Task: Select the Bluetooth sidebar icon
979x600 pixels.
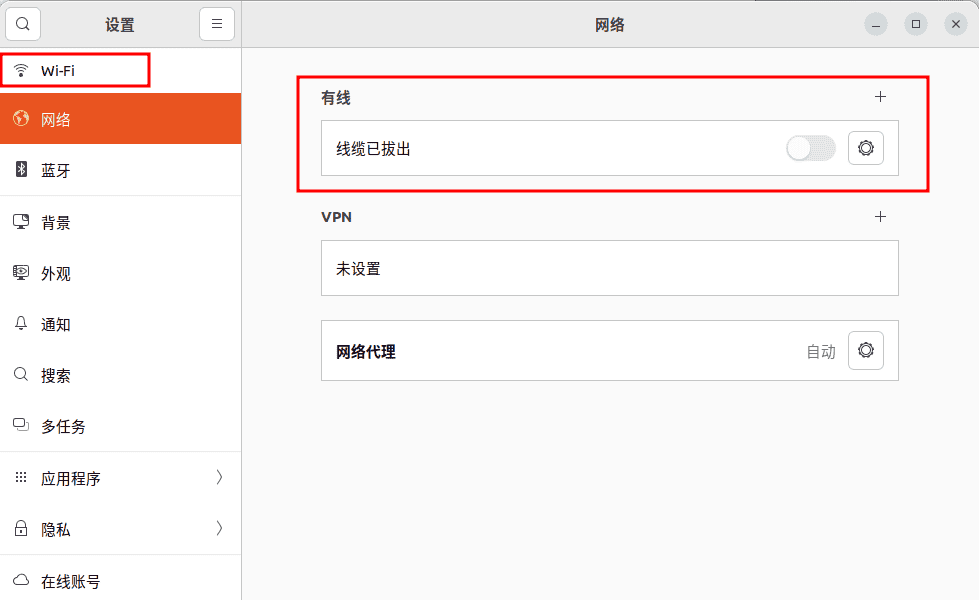Action: pos(22,170)
